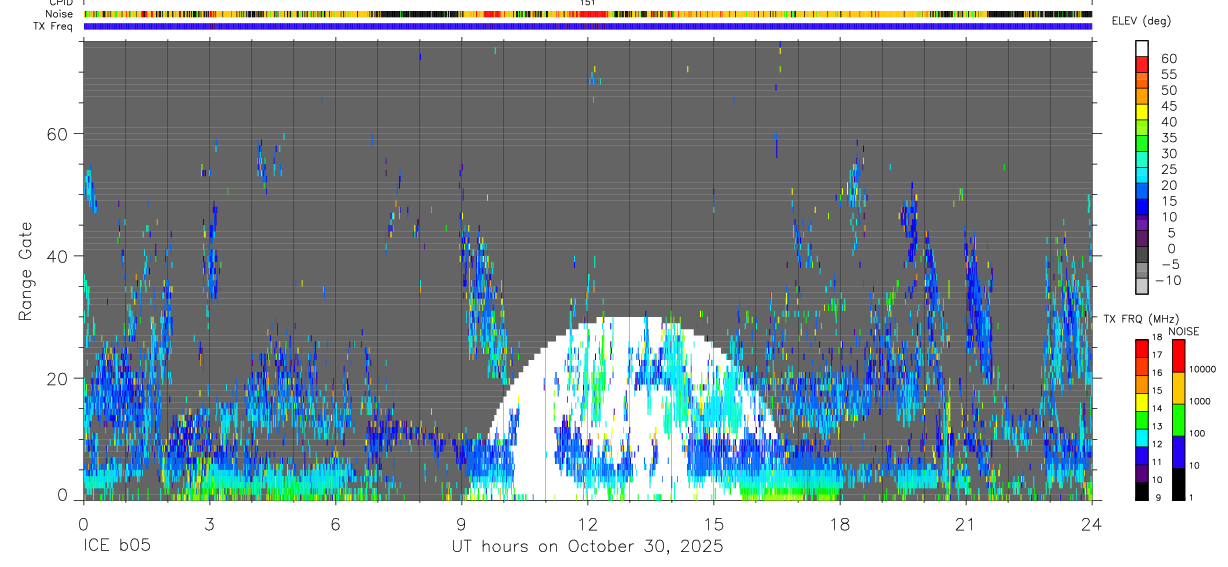Select the red segment of ELEV colorbar
Image resolution: width=1228 pixels, height=567 pixels.
[1142, 64]
